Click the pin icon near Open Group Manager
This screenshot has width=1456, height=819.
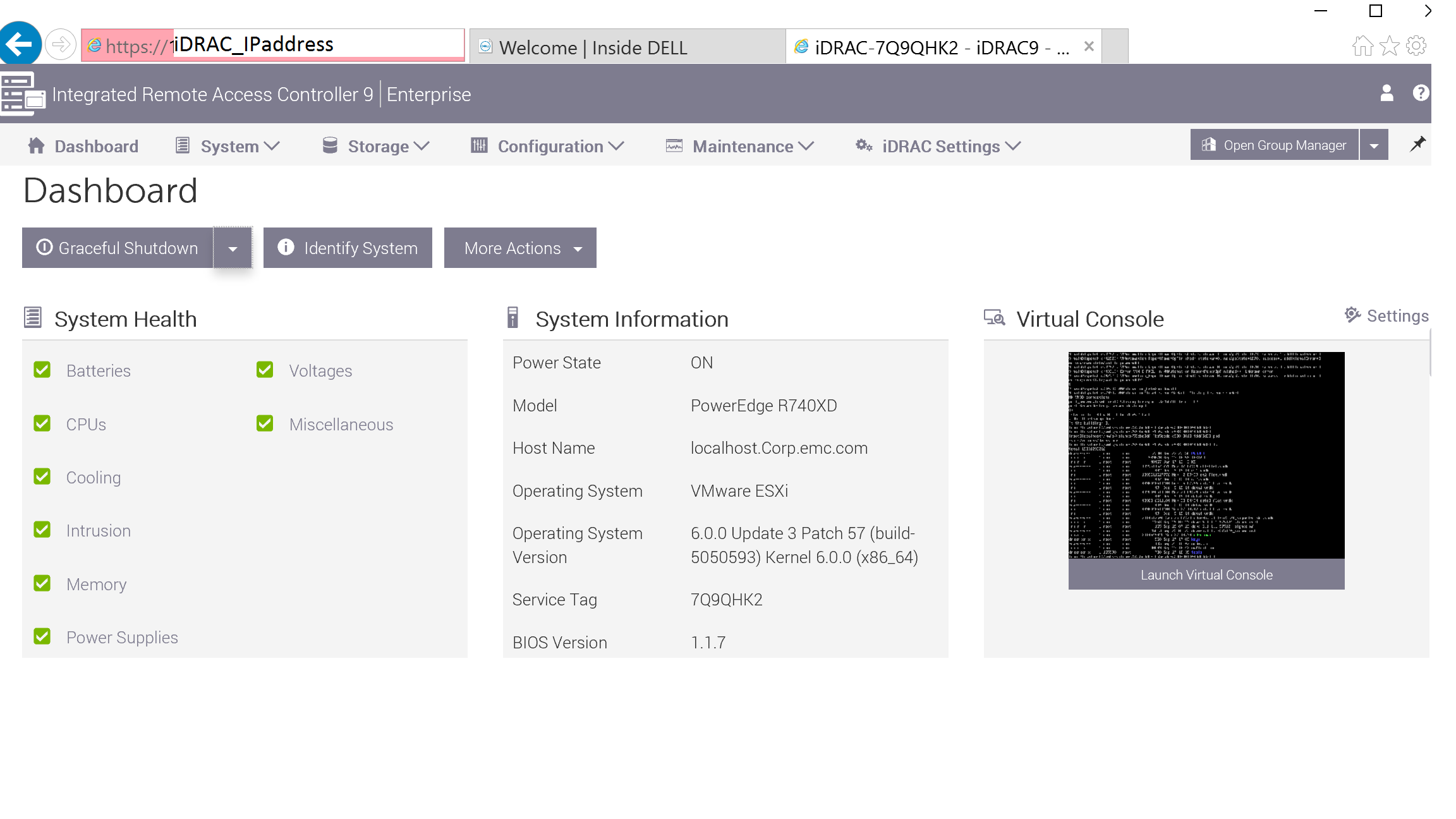click(x=1417, y=144)
